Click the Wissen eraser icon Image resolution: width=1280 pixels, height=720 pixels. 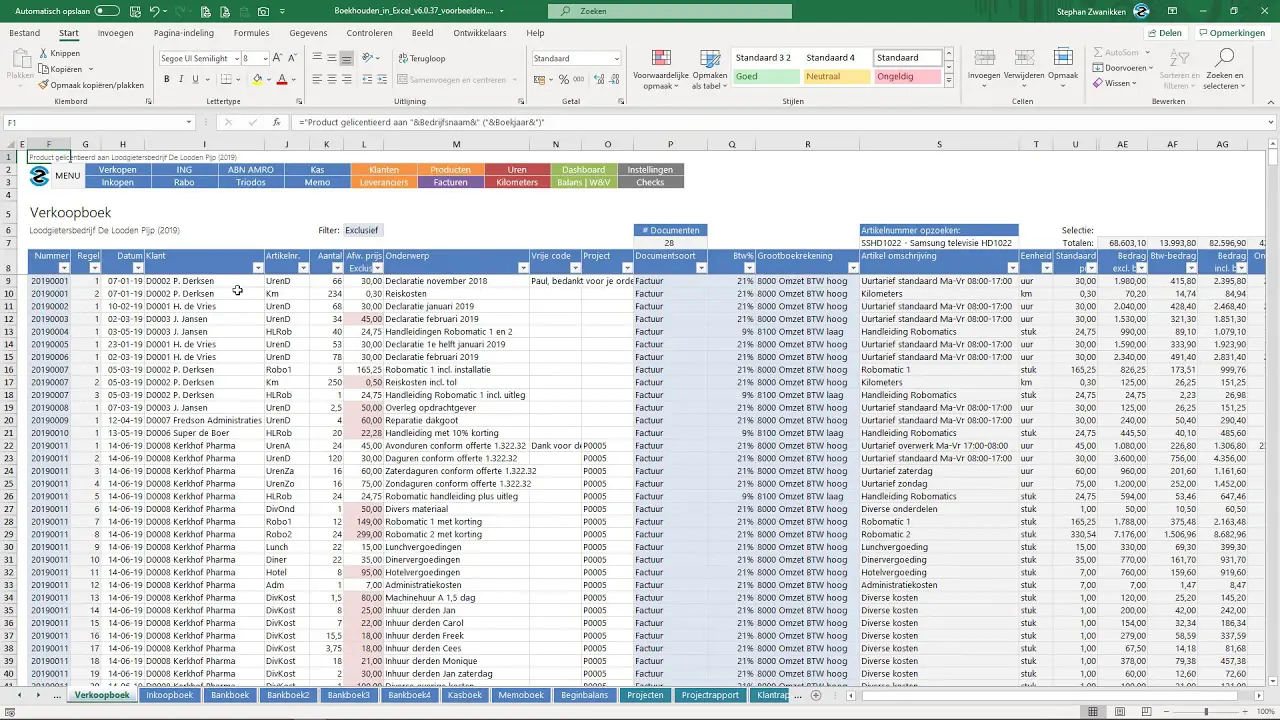coord(1098,82)
